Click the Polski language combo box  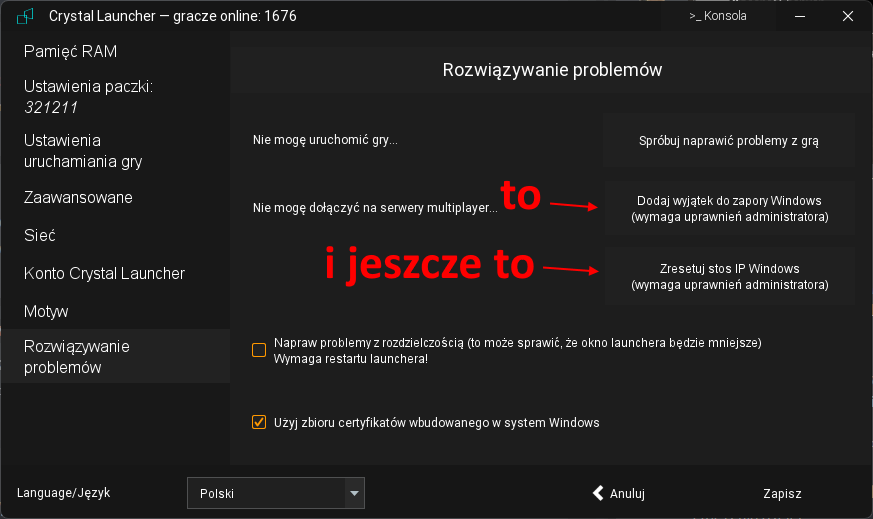click(265, 493)
